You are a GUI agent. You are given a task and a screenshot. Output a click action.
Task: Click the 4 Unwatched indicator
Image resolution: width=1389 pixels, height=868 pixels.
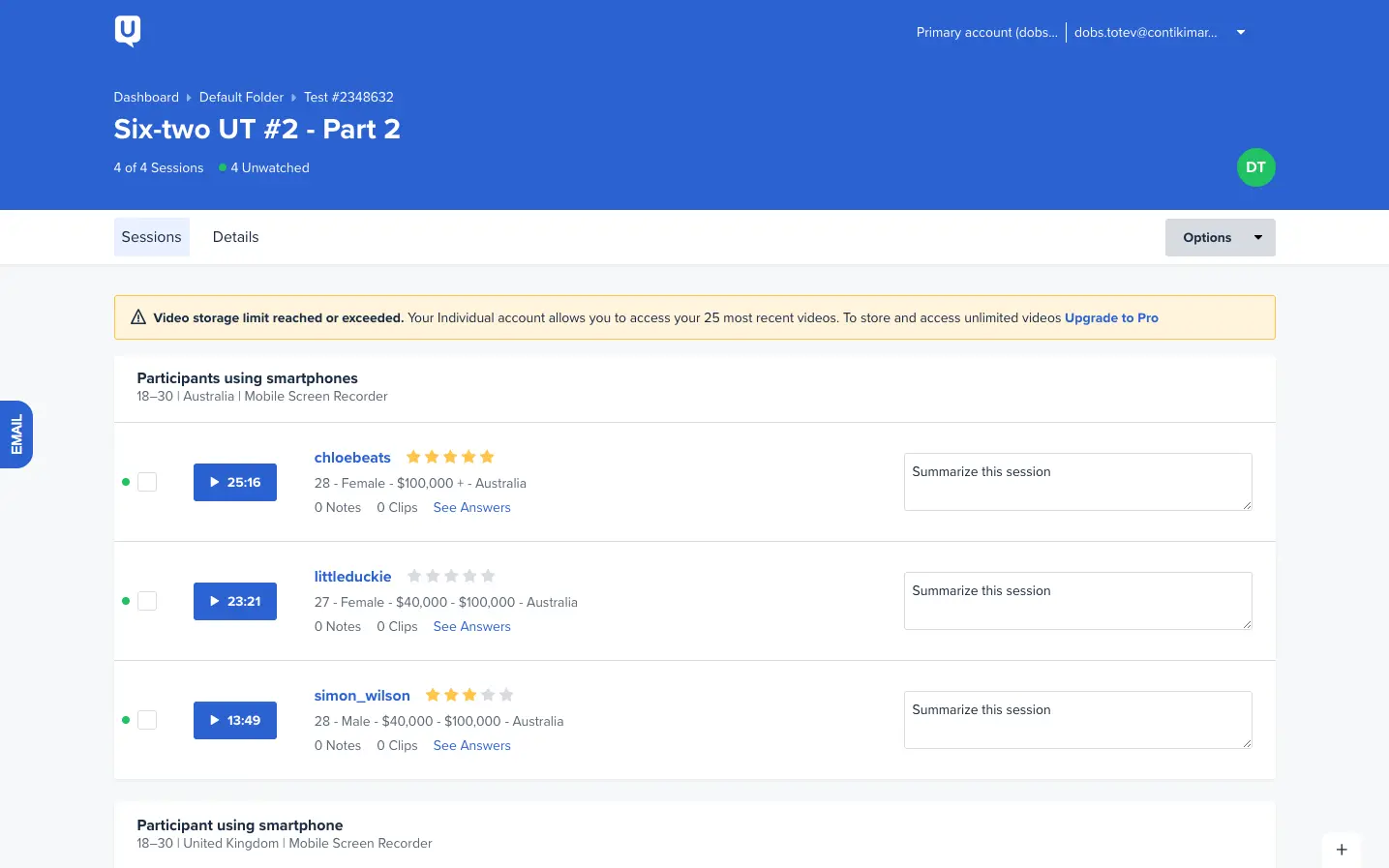[264, 167]
